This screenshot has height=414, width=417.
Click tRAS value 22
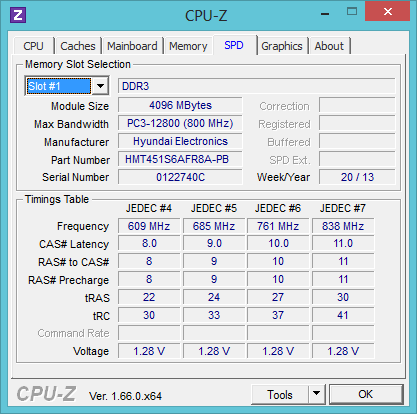[x=149, y=297]
